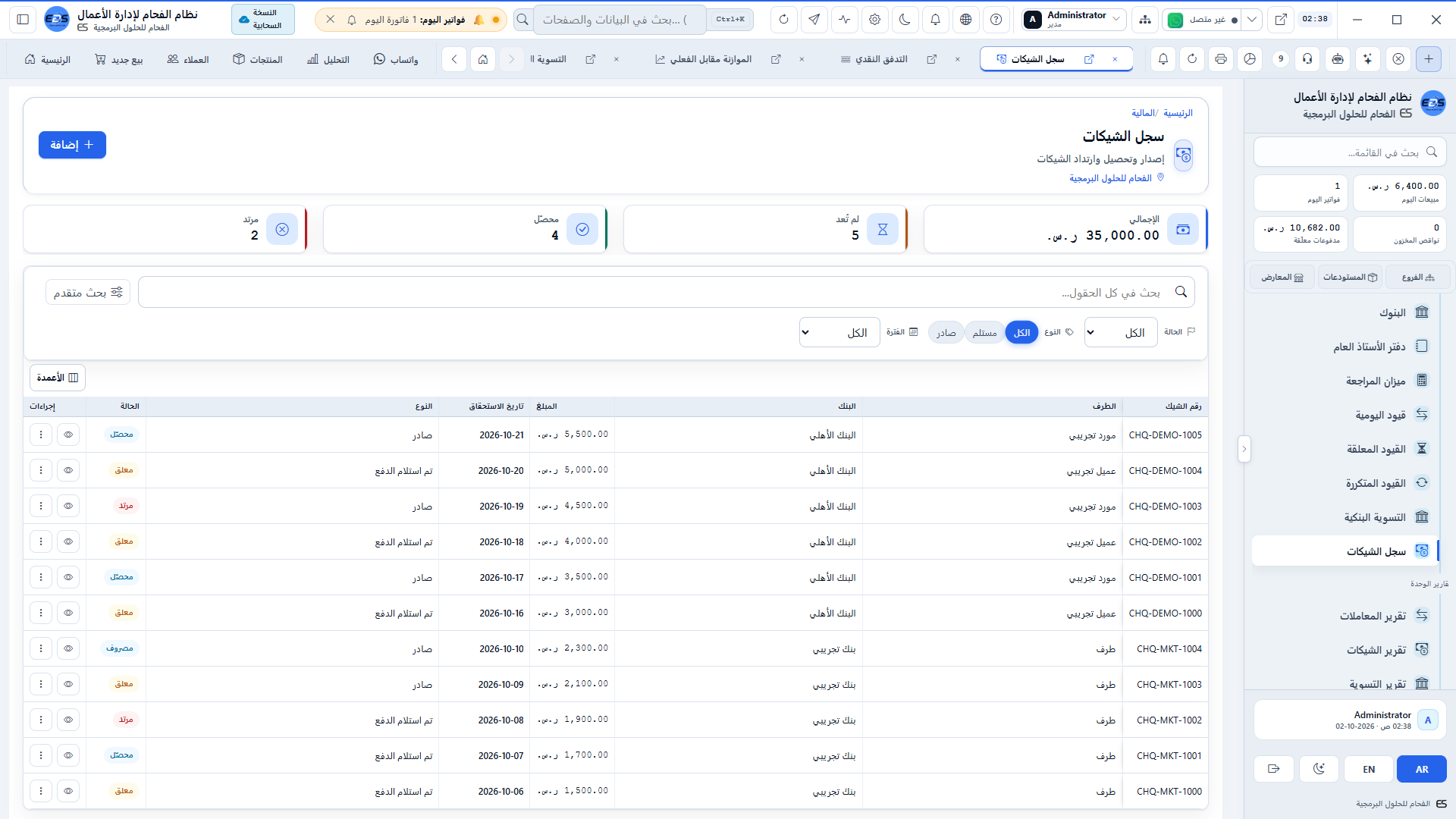Select the مستلم type filter

coord(984,332)
